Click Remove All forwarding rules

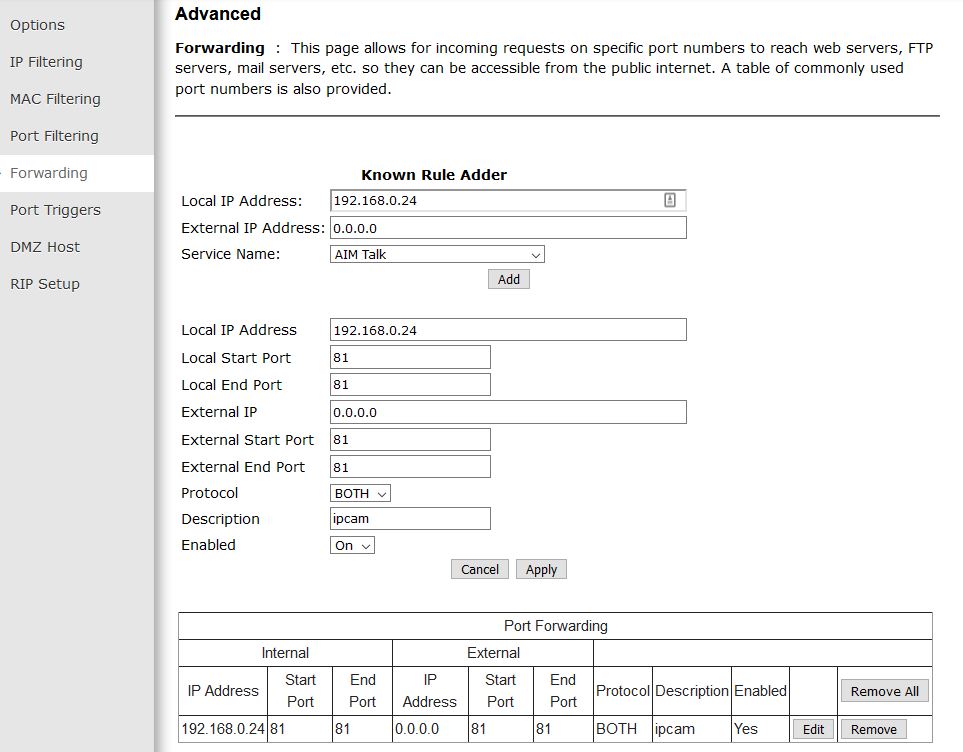(884, 691)
